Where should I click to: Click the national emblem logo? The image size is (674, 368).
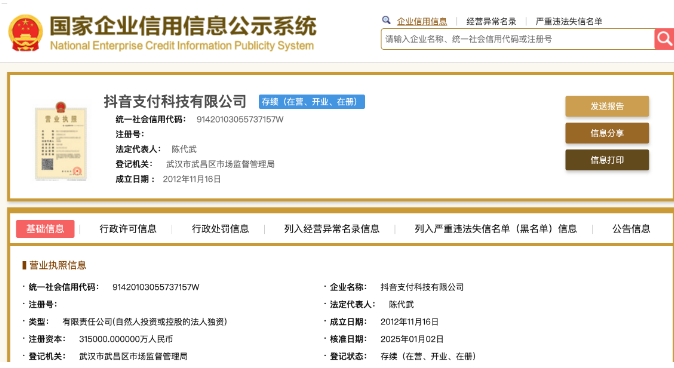click(26, 33)
